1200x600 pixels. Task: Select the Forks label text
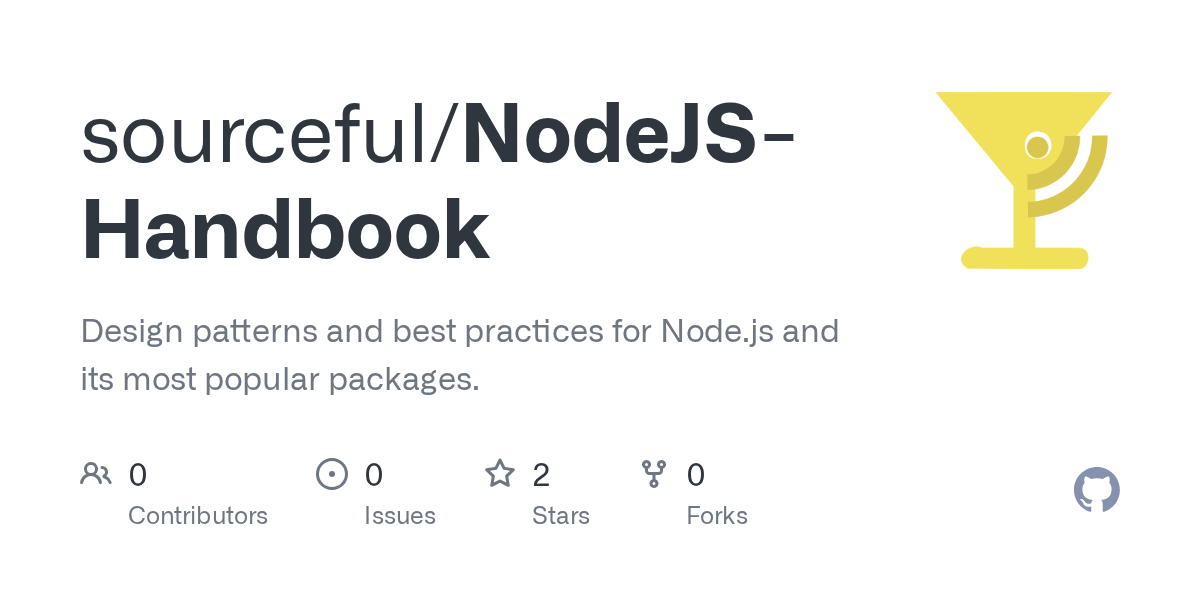pos(717,516)
